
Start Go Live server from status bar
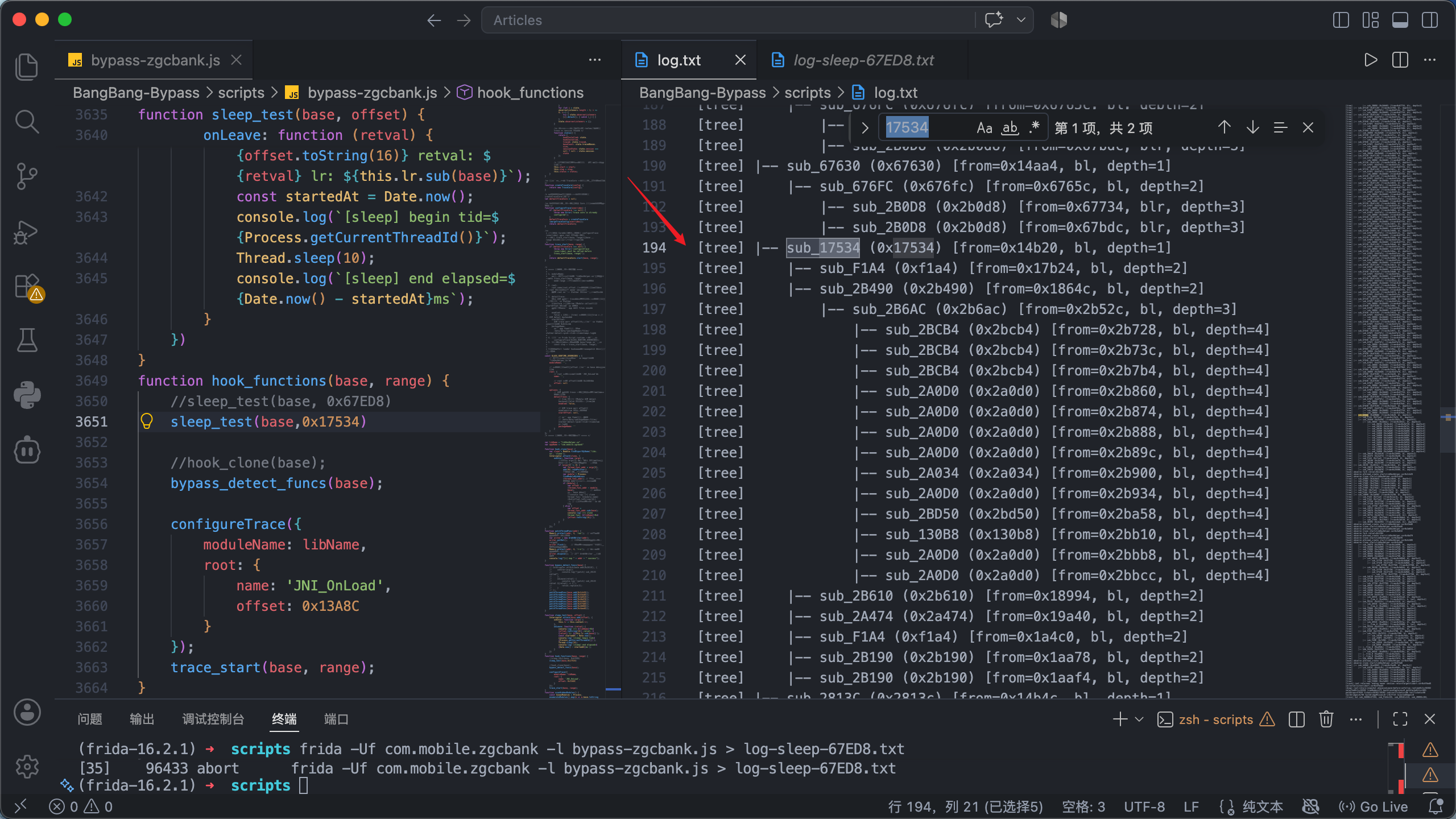[x=1373, y=806]
